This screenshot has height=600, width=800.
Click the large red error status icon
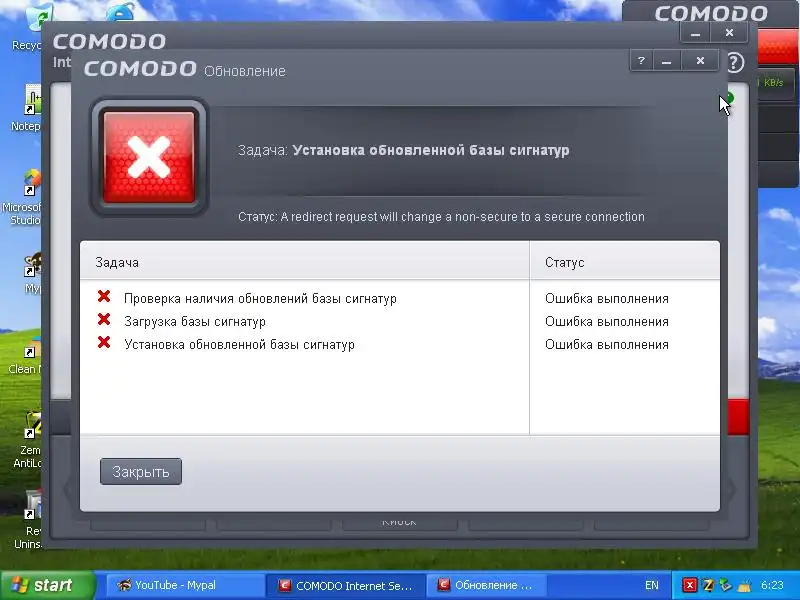coord(149,157)
